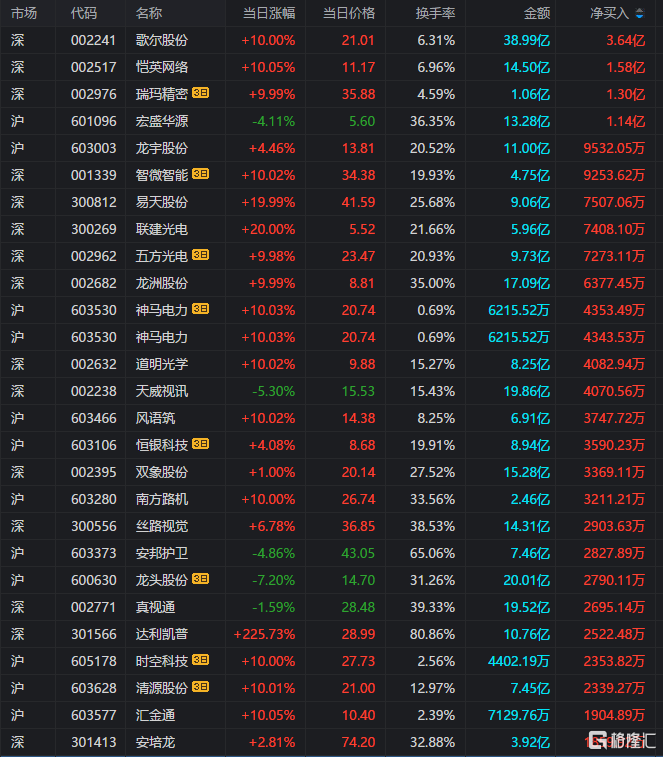Click the 7129.76万 amount
Viewport: 663px width, 757px height.
click(x=519, y=715)
